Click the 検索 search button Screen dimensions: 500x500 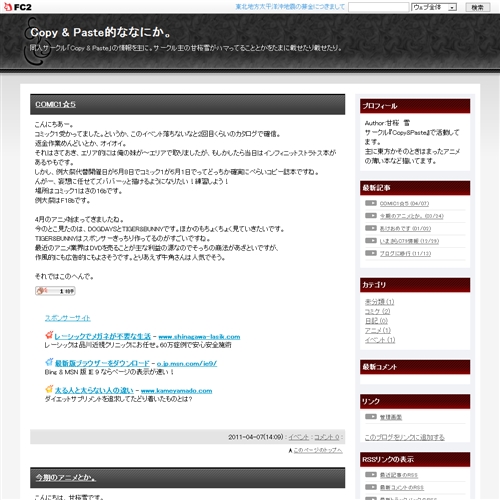(x=477, y=7)
